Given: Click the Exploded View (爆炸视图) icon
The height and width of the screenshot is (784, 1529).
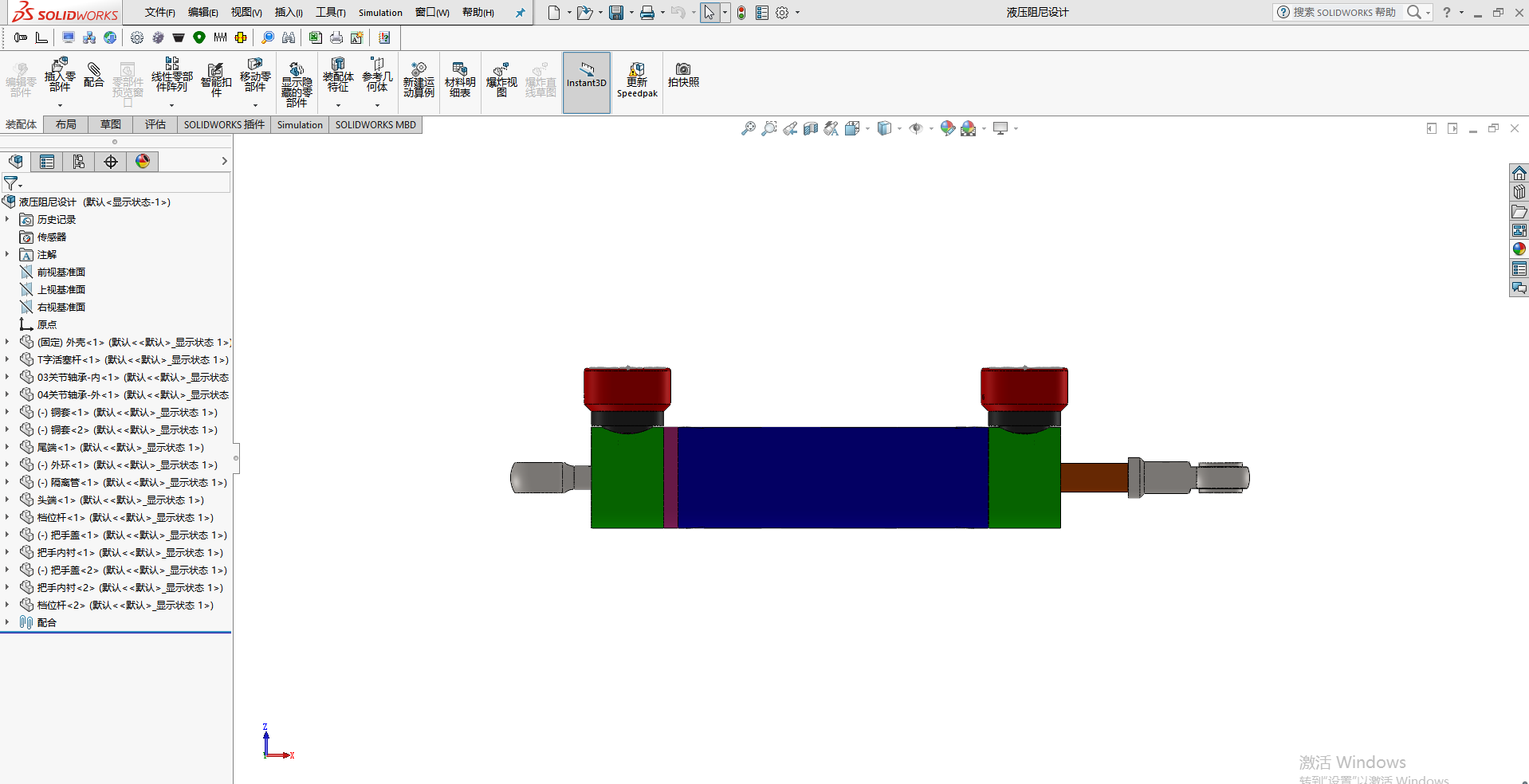Looking at the screenshot, I should click(x=501, y=80).
